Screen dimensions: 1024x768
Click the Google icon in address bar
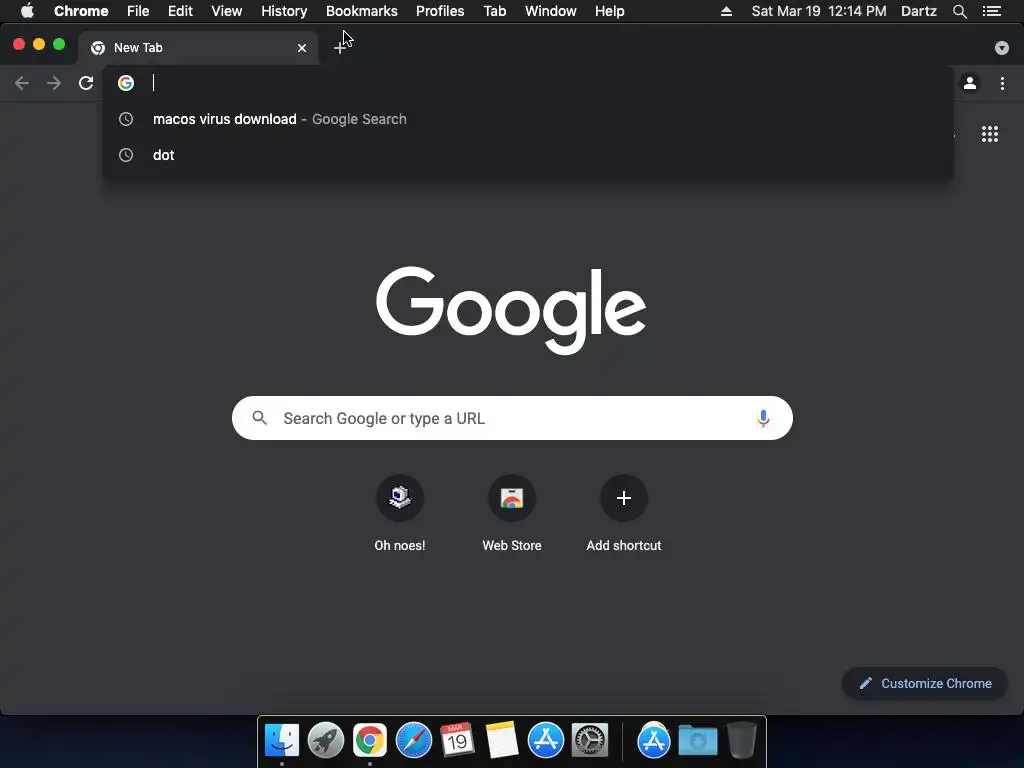126,83
